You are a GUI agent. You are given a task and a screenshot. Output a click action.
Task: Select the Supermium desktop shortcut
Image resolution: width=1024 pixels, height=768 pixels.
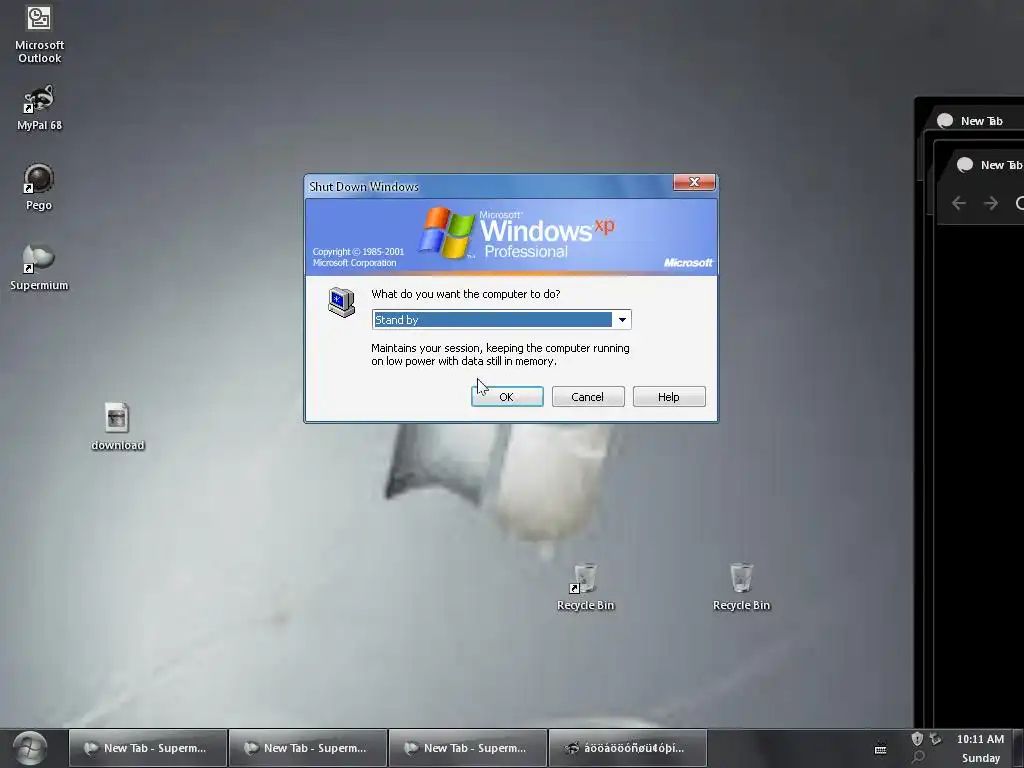point(39,268)
